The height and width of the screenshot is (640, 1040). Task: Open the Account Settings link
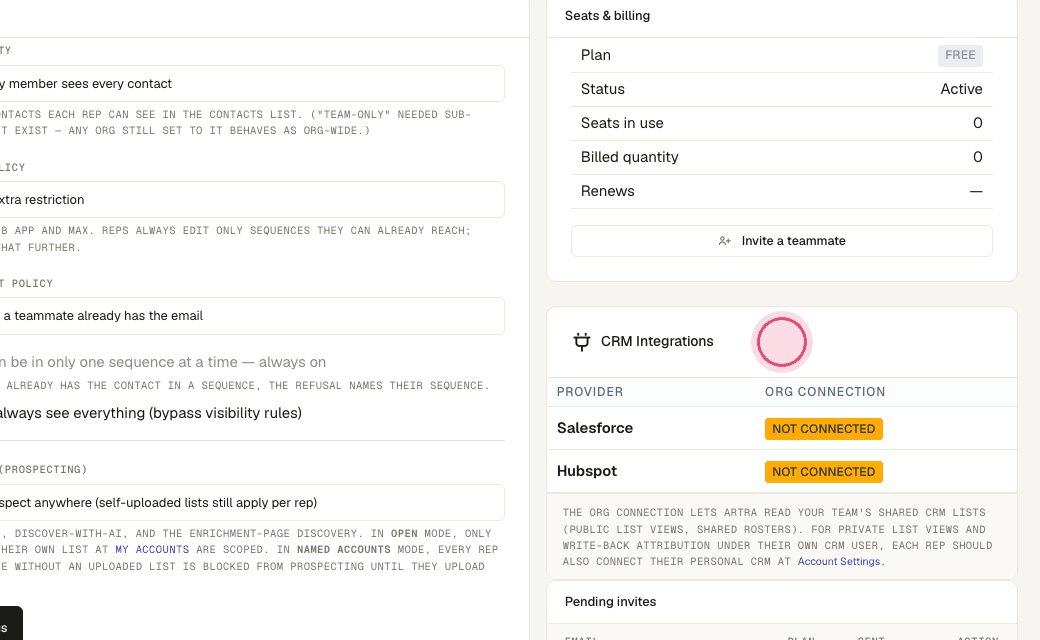point(838,561)
